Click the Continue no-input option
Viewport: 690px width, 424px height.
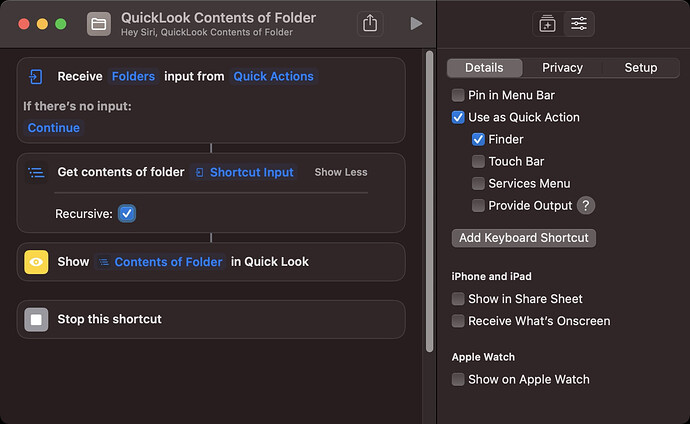click(54, 128)
